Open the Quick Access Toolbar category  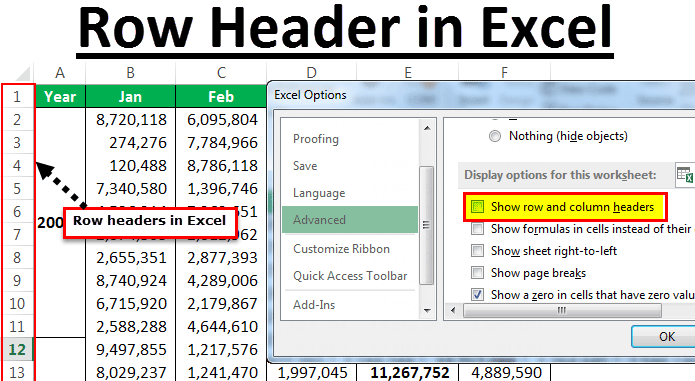coord(350,276)
